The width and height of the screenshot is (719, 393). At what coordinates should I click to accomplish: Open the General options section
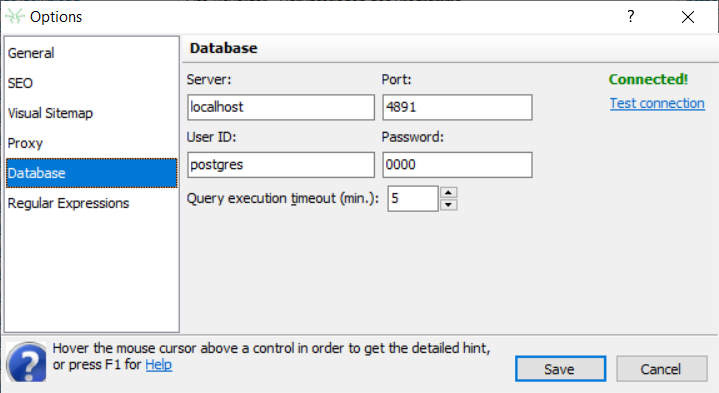tap(91, 53)
